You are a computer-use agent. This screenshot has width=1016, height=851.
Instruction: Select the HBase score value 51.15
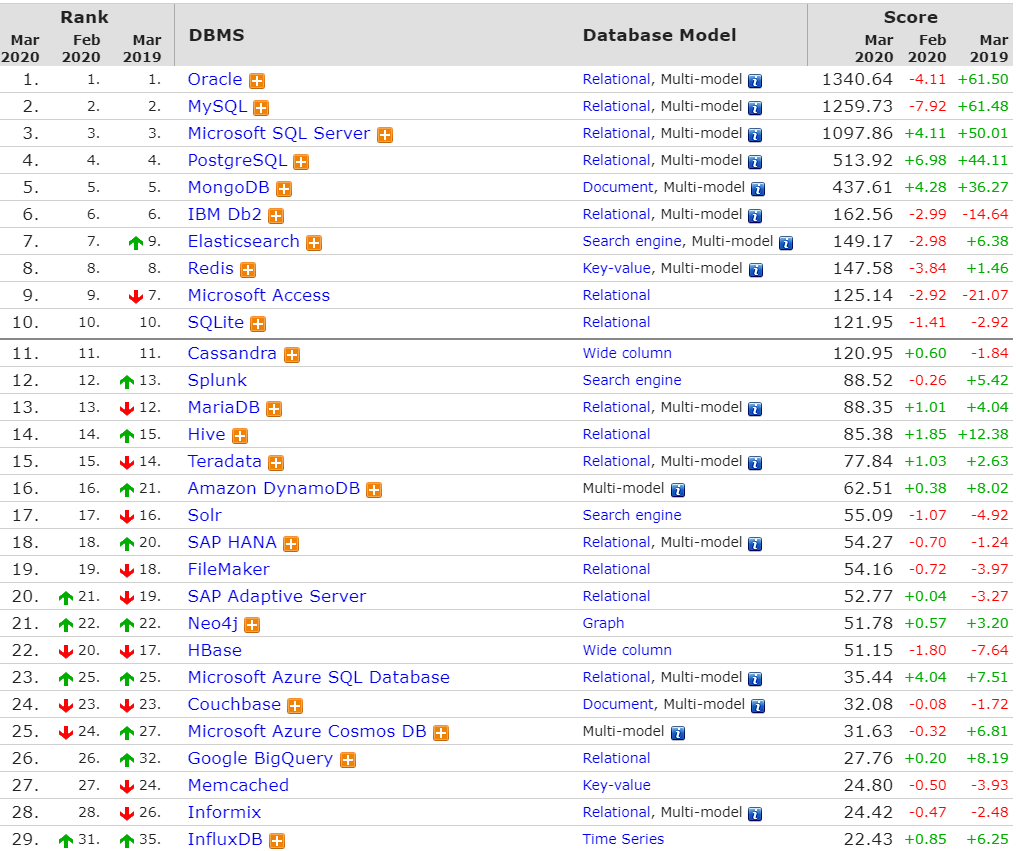click(868, 650)
